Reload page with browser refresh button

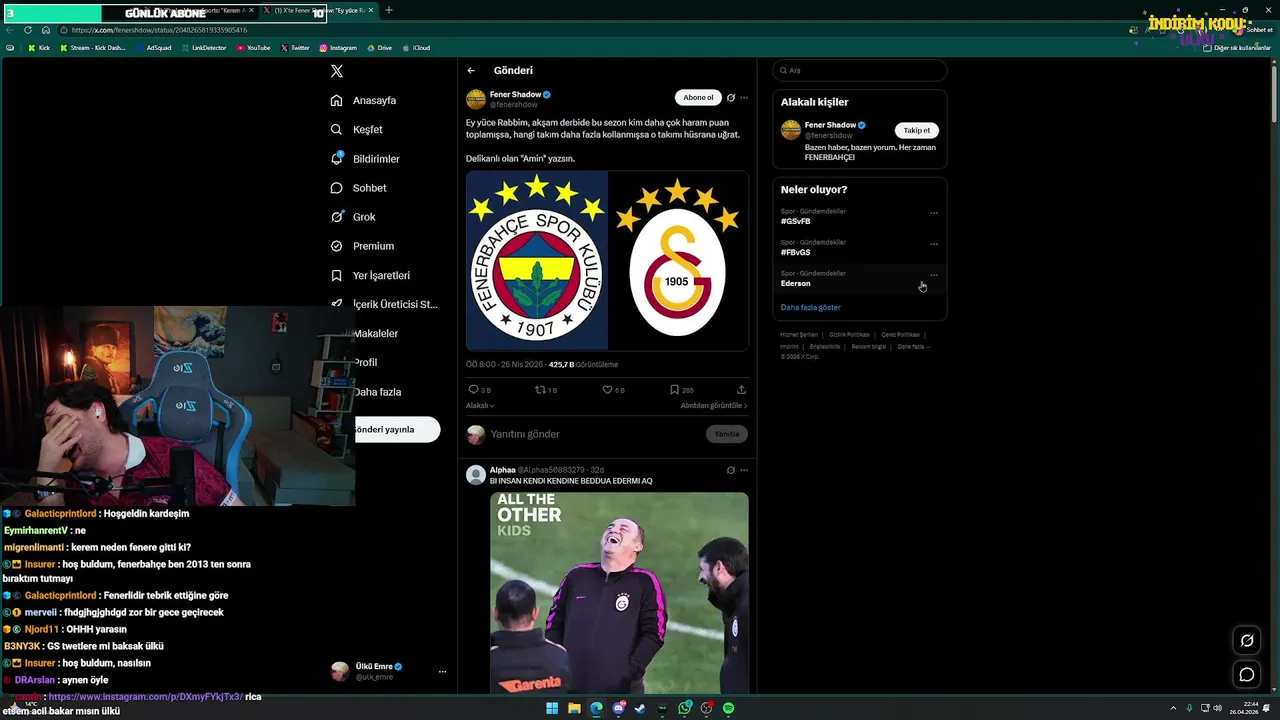[28, 30]
